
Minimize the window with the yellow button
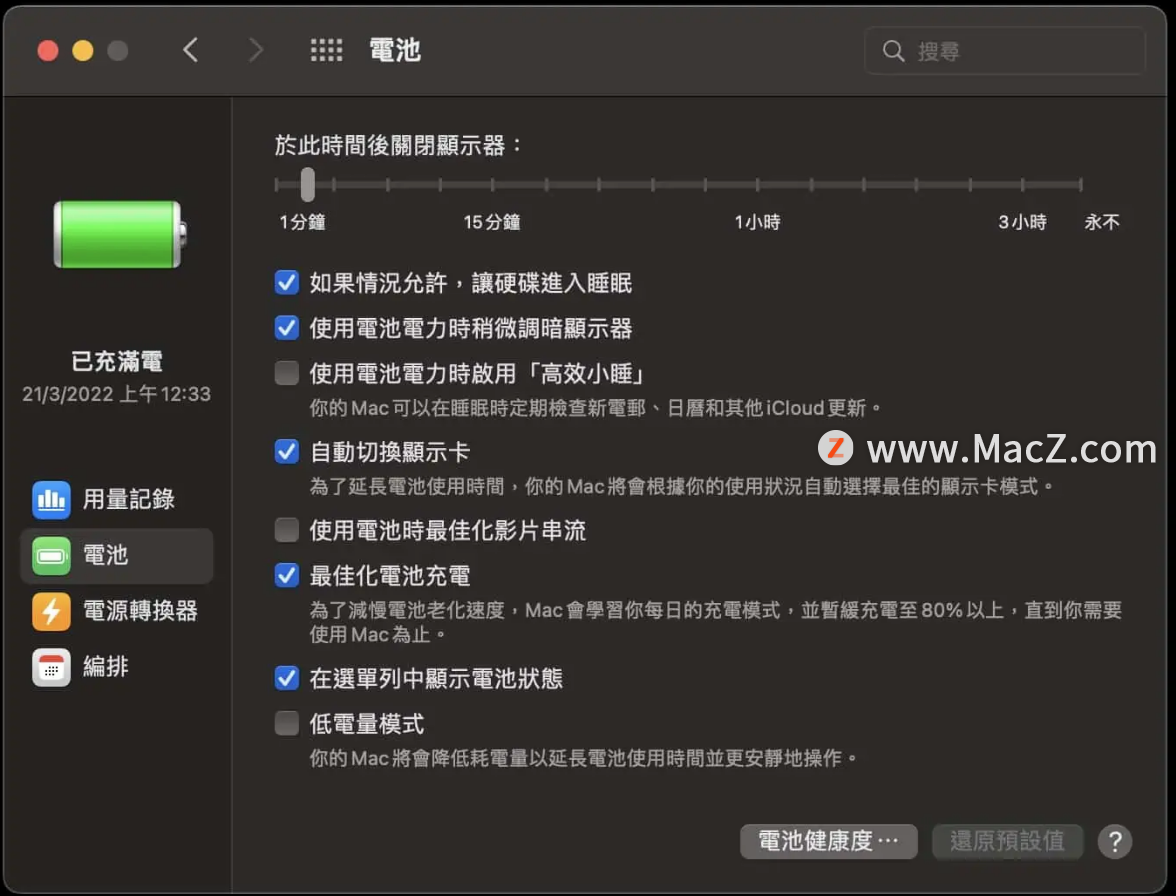82,50
